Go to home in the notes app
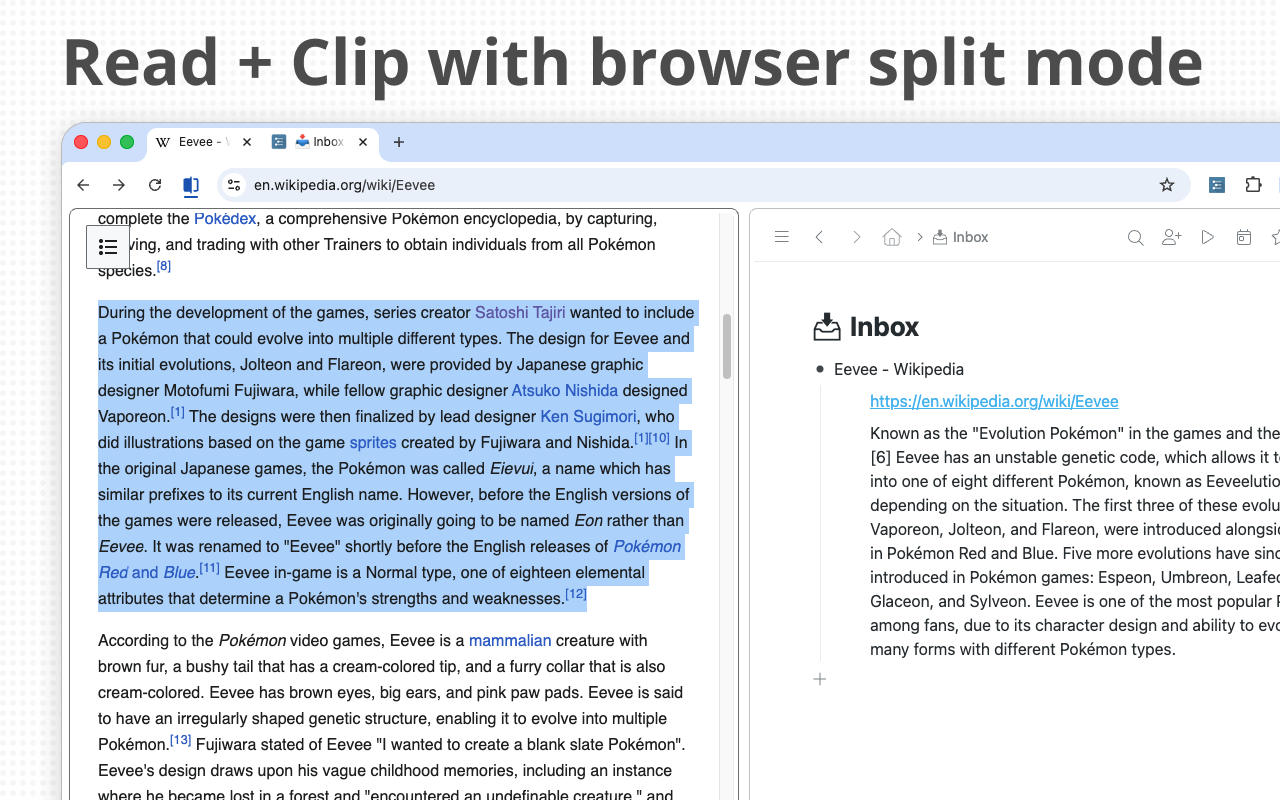 tap(892, 237)
